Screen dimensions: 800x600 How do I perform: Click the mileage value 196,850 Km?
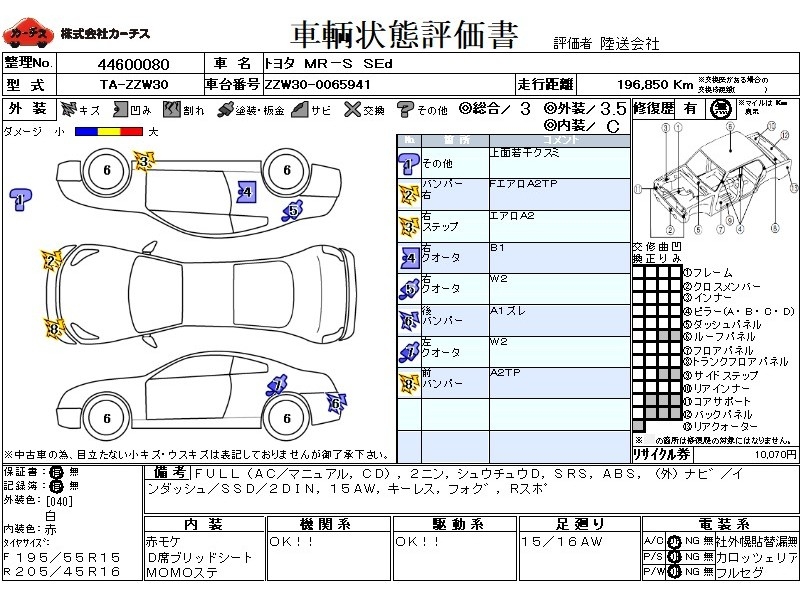655,84
